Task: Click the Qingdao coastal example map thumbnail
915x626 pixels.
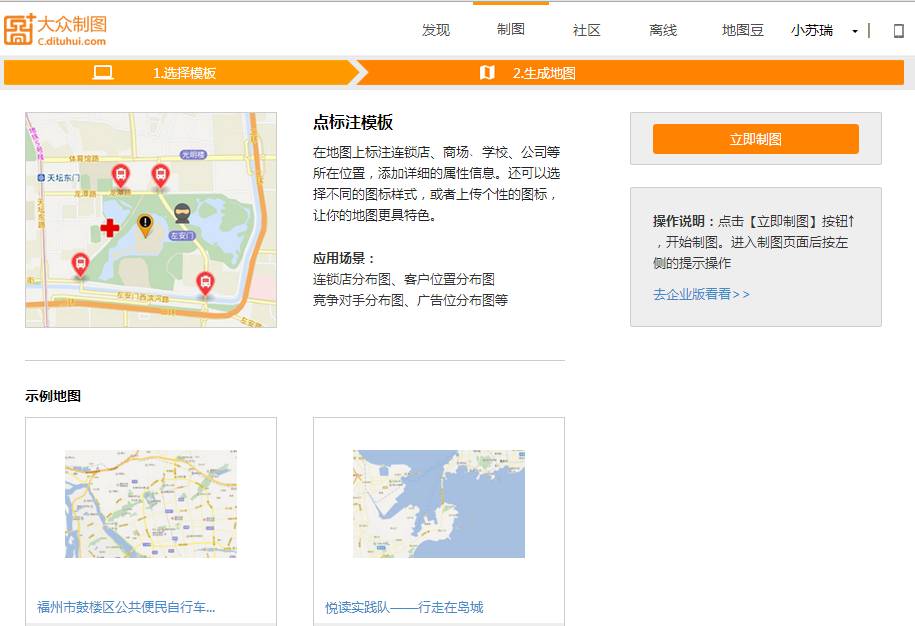Action: pyautogui.click(x=439, y=503)
